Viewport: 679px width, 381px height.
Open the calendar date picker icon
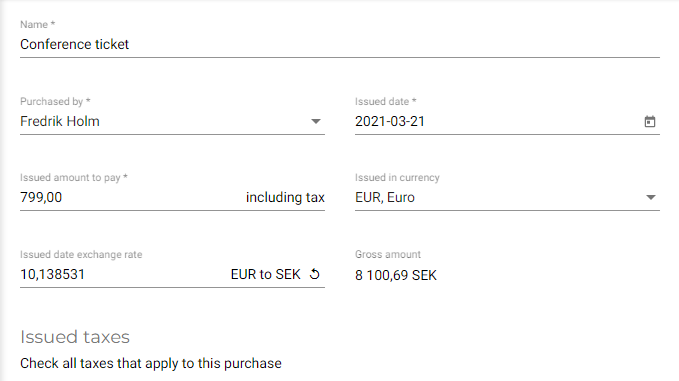pos(650,121)
